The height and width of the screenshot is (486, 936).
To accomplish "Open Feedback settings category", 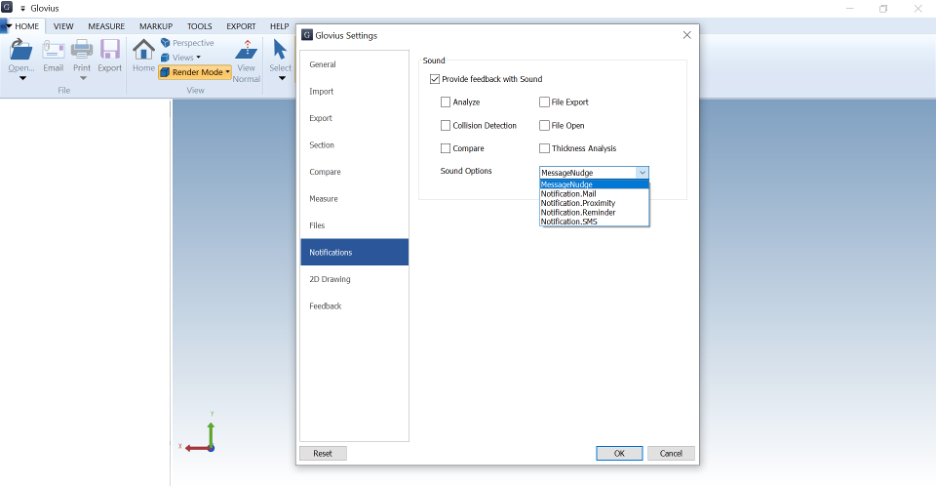I will (x=355, y=306).
